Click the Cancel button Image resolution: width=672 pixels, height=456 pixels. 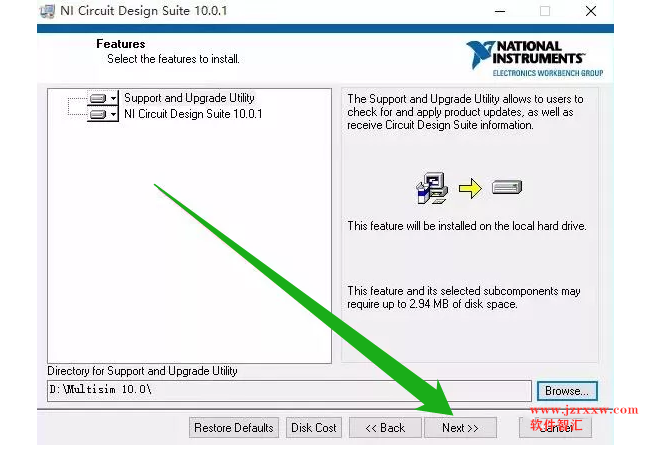click(x=555, y=428)
